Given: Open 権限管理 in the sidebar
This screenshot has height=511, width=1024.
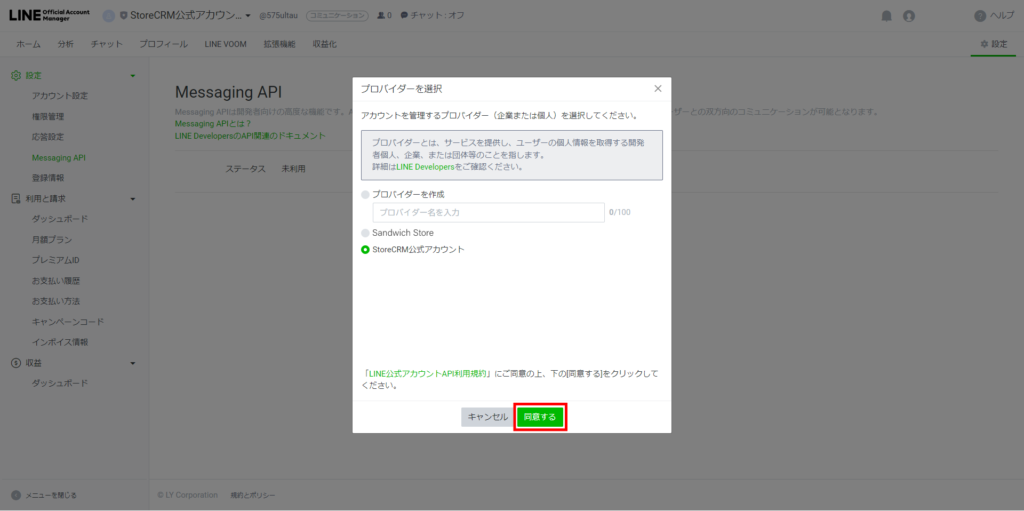Looking at the screenshot, I should (x=48, y=117).
